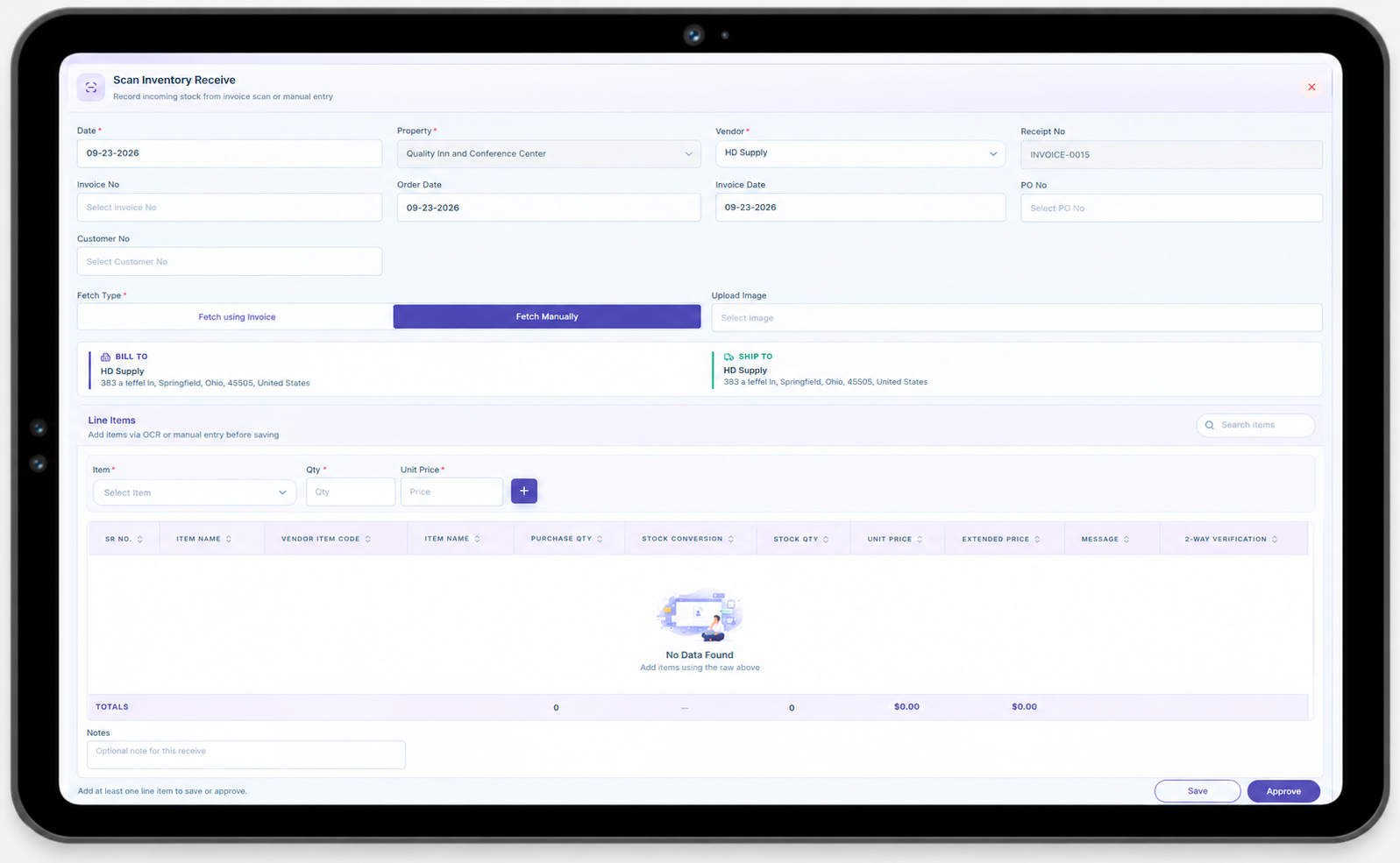Sort by Message column arrows

tap(1126, 539)
